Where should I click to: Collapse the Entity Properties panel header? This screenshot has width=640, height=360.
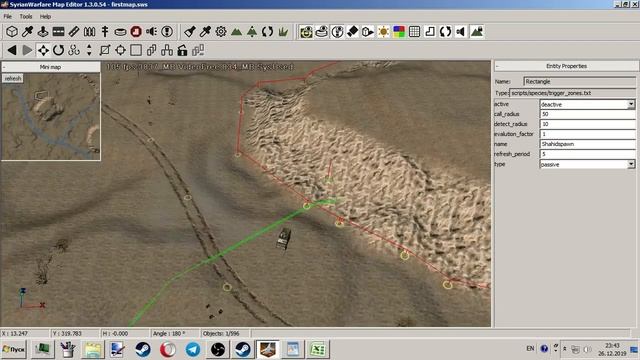tap(566, 66)
